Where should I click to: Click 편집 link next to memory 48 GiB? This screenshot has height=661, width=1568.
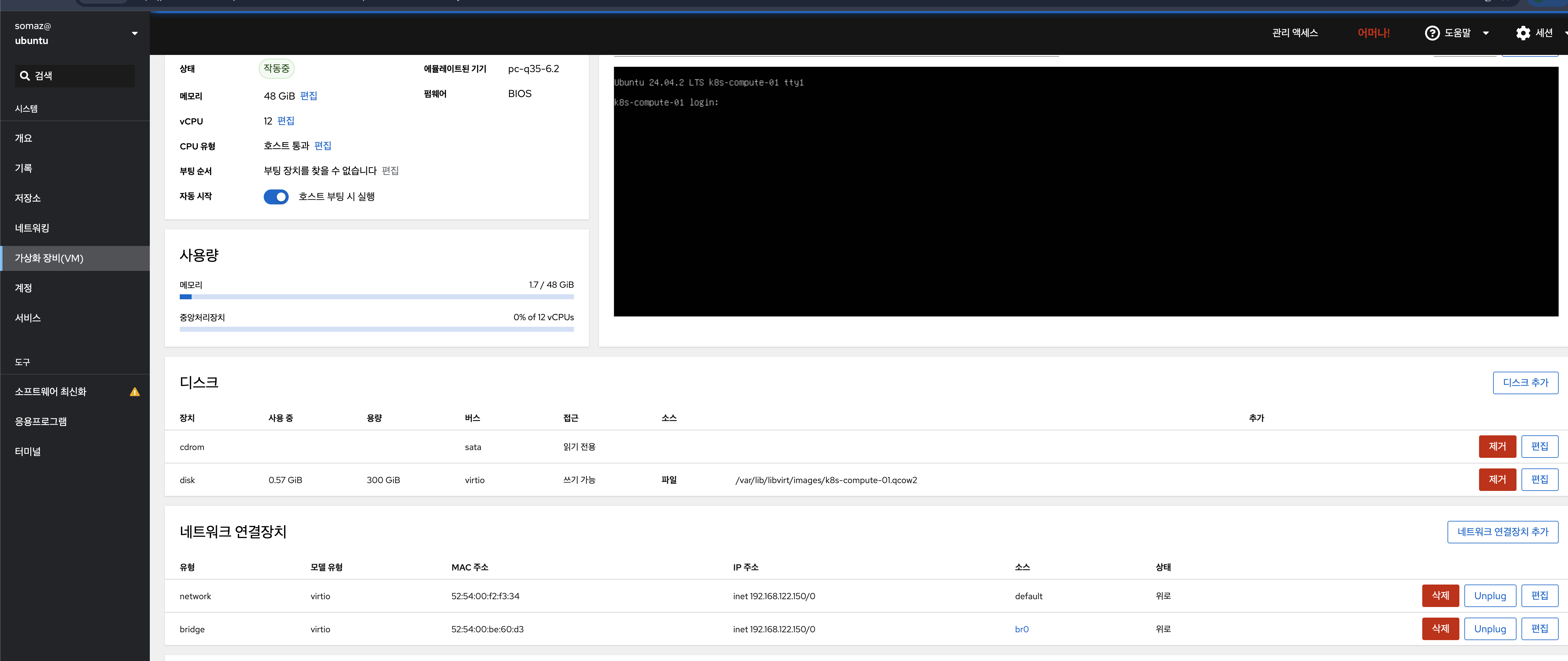(309, 96)
